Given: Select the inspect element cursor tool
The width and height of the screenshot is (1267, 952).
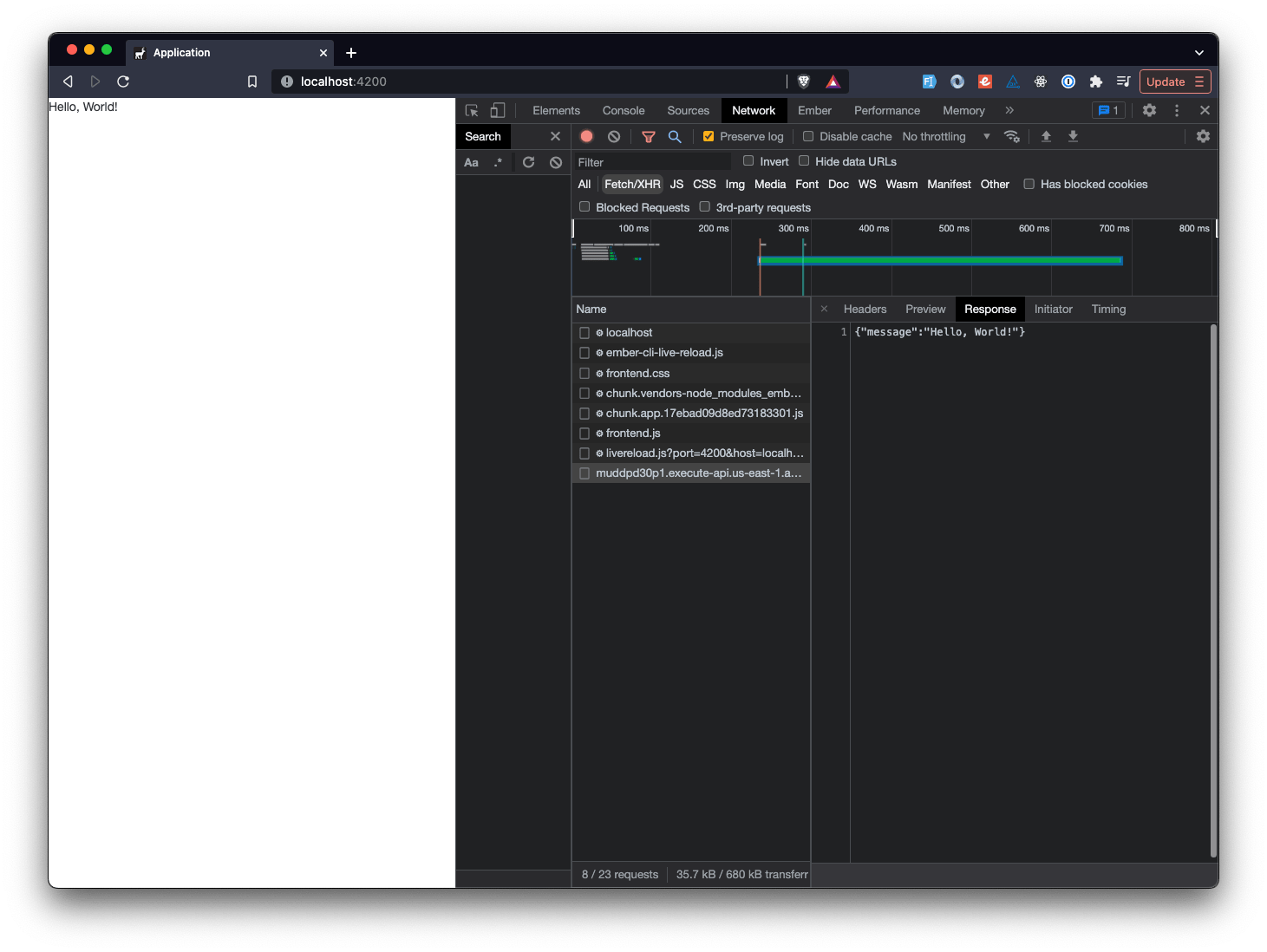Looking at the screenshot, I should point(471,110).
